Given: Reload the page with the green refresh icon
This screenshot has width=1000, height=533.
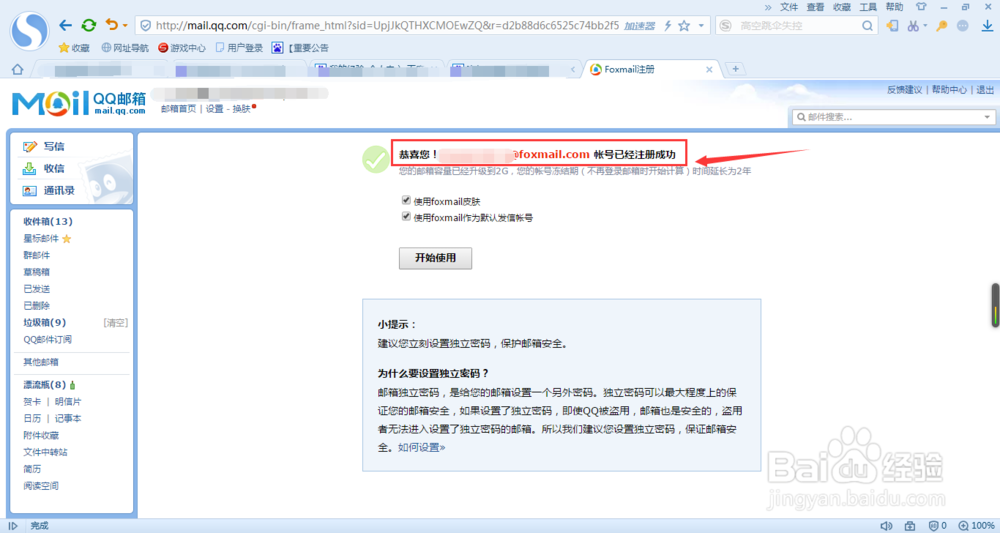Looking at the screenshot, I should pyautogui.click(x=89, y=26).
